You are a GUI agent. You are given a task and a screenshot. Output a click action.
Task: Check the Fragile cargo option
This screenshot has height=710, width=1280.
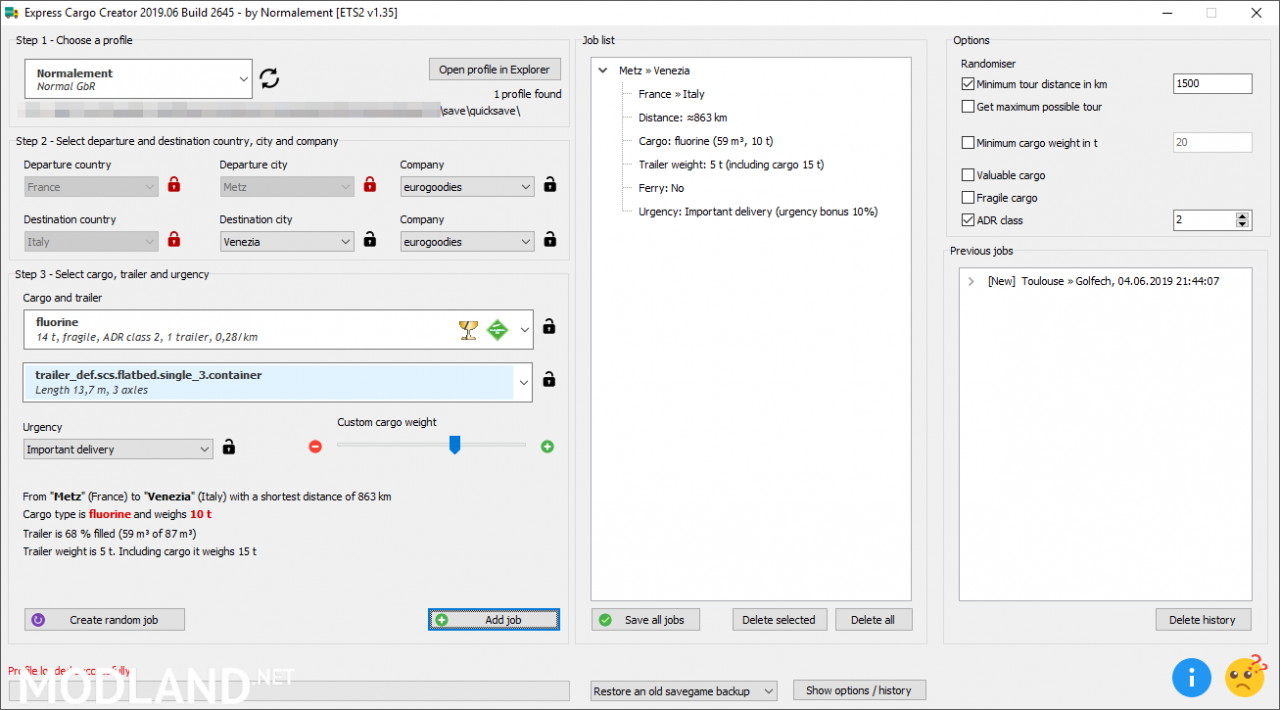(967, 198)
